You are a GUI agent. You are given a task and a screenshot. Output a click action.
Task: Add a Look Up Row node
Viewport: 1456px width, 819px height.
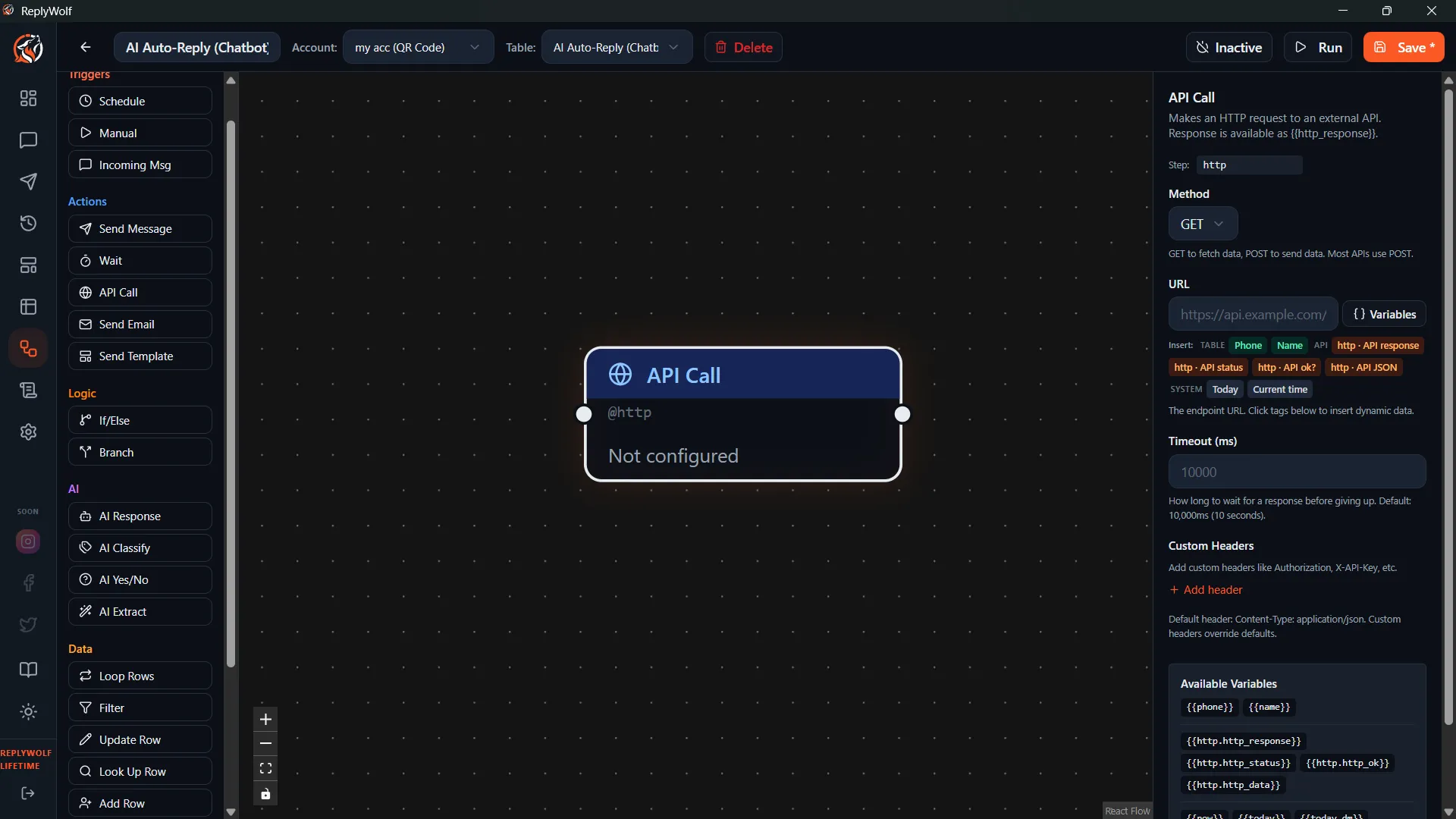click(140, 771)
